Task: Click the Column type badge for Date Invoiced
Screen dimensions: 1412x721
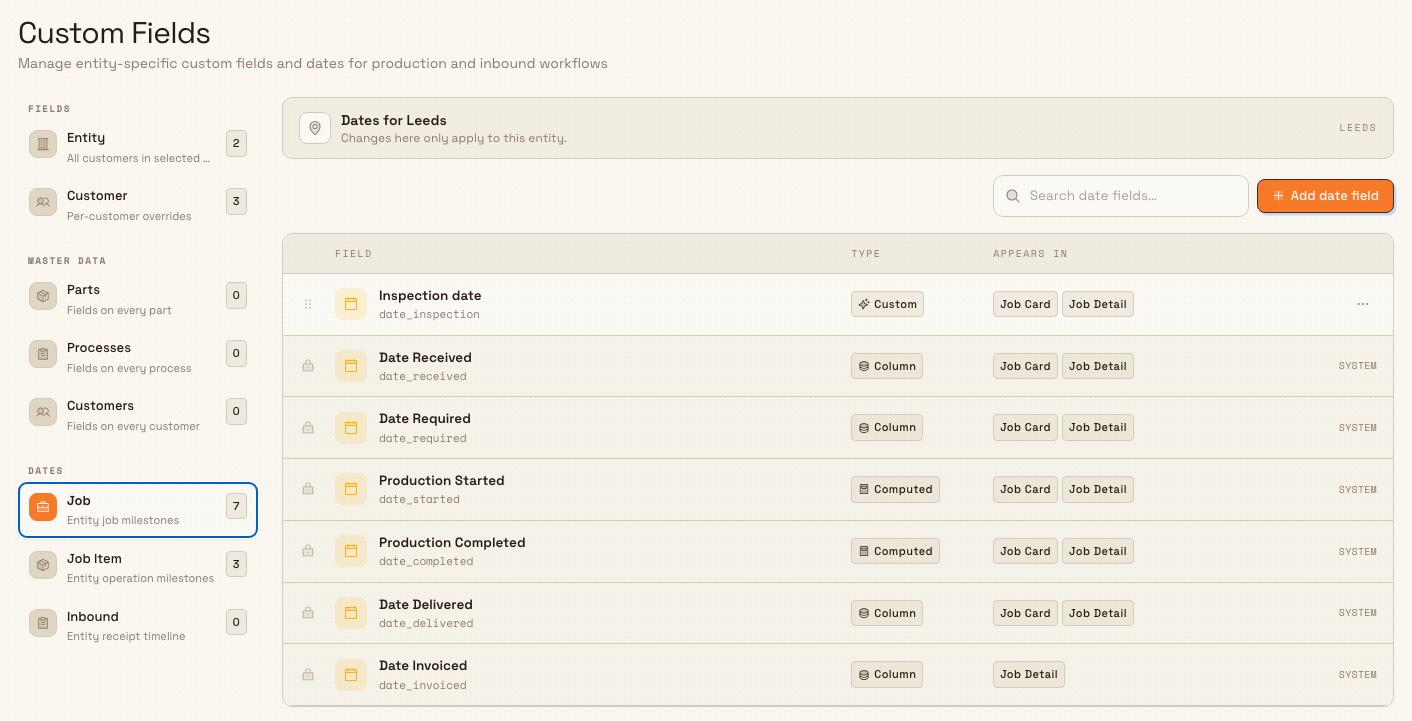Action: click(887, 675)
